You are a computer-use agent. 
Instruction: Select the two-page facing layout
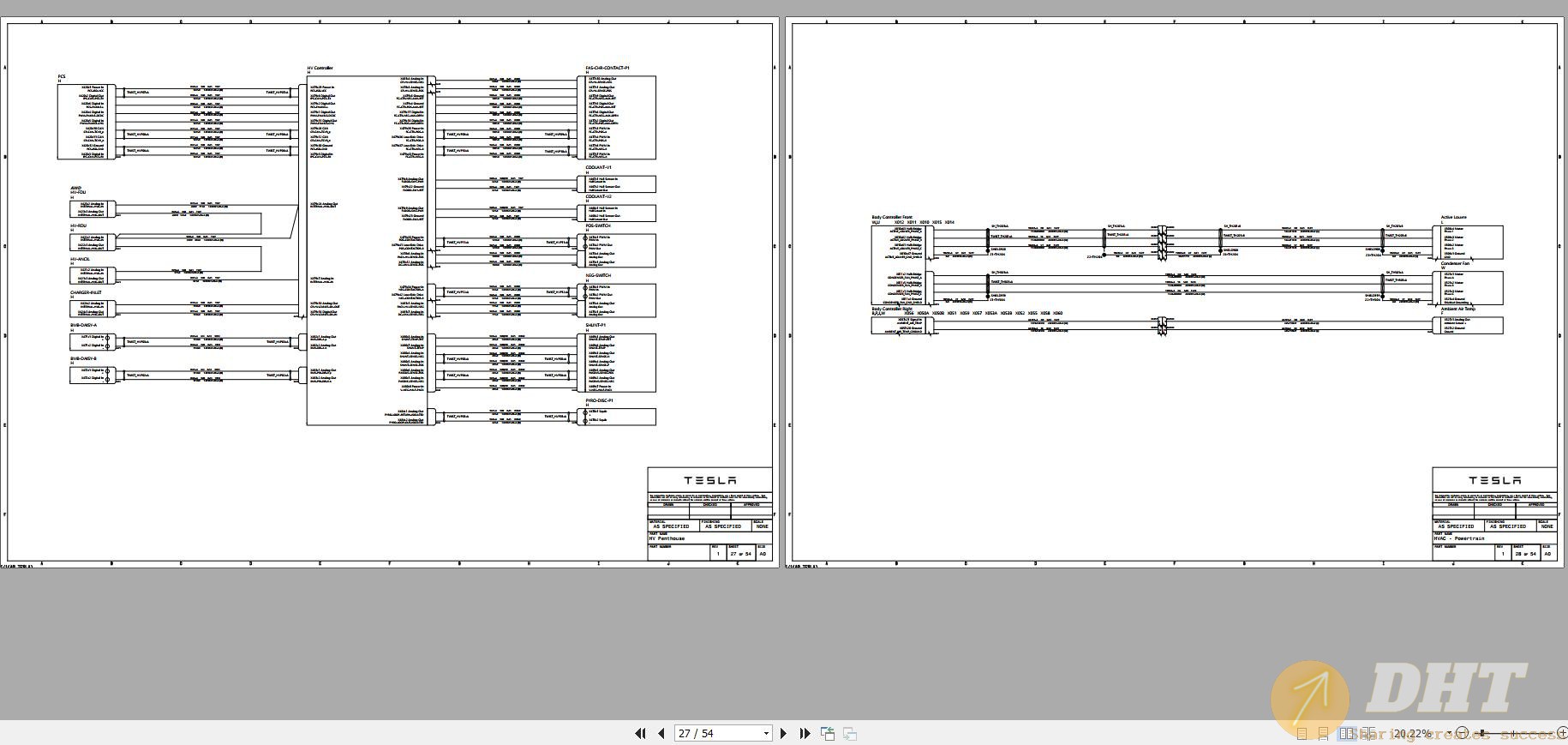coord(1346,734)
